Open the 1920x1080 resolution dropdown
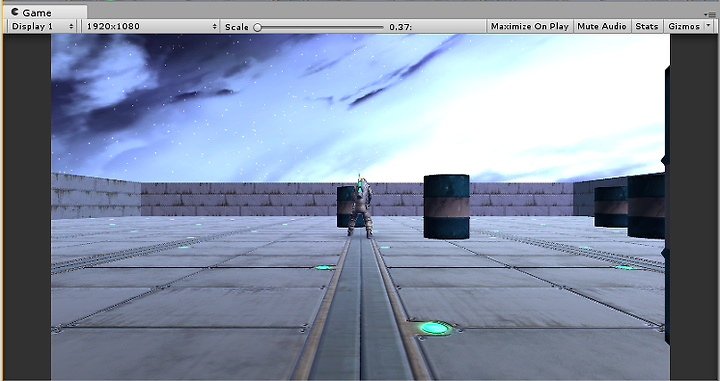This screenshot has height=381, width=720. point(151,27)
